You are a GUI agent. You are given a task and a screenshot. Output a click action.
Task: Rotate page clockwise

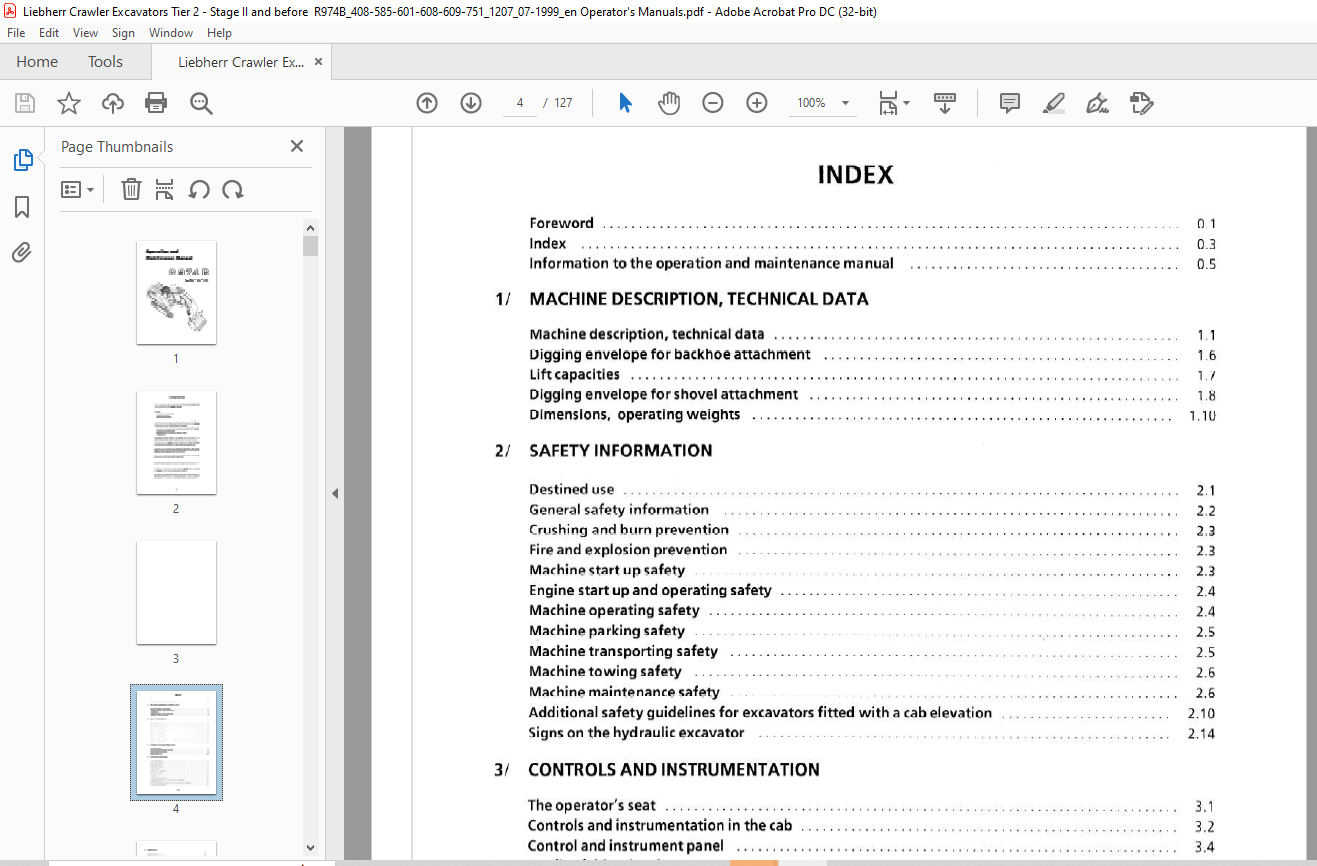(233, 189)
